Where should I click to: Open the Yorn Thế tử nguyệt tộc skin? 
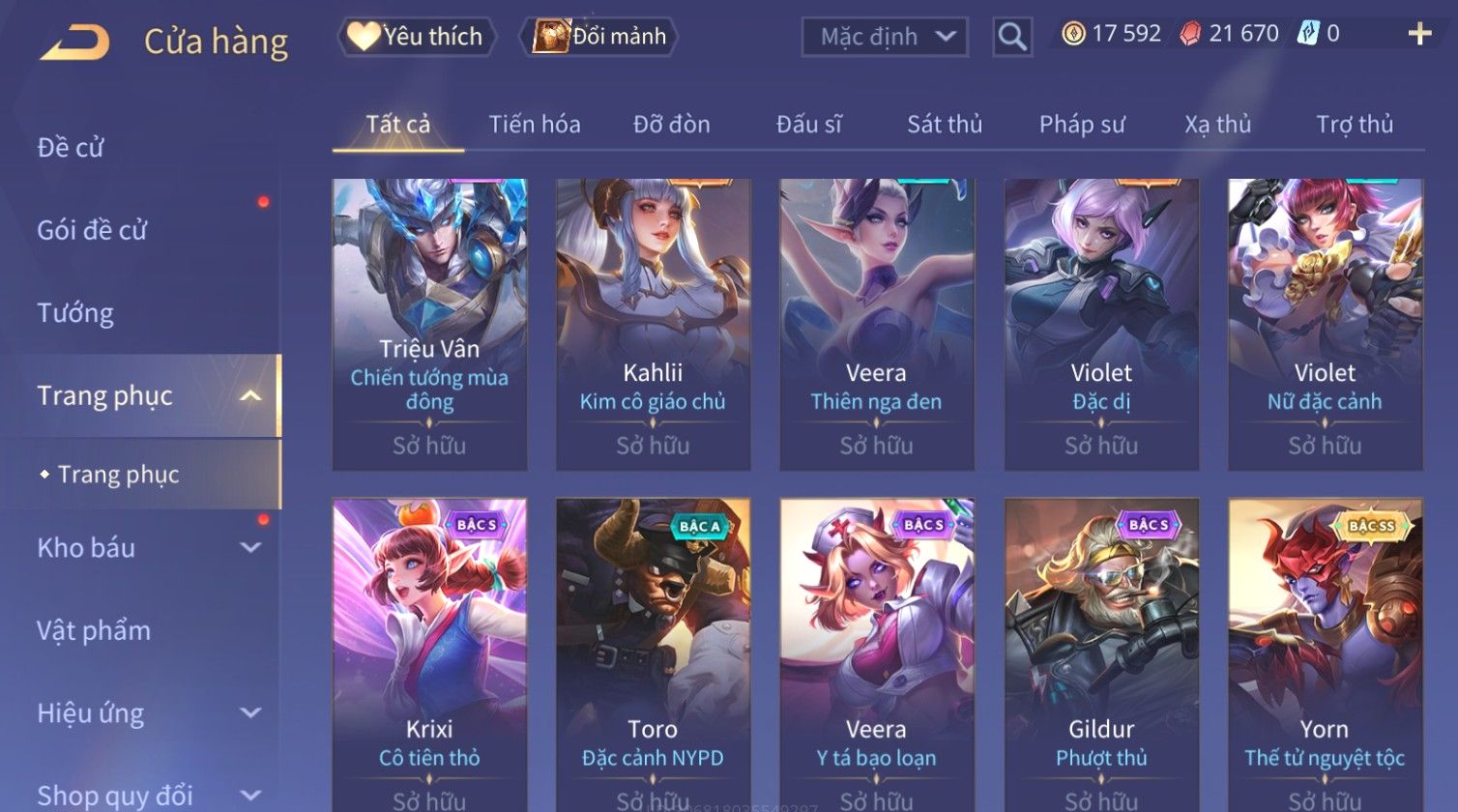click(x=1326, y=654)
